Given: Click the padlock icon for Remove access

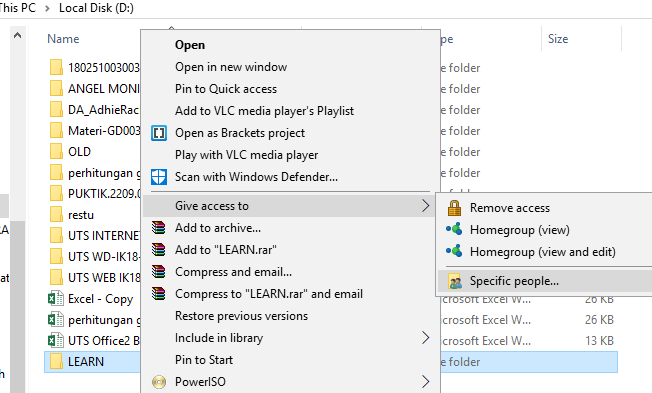Looking at the screenshot, I should [454, 208].
